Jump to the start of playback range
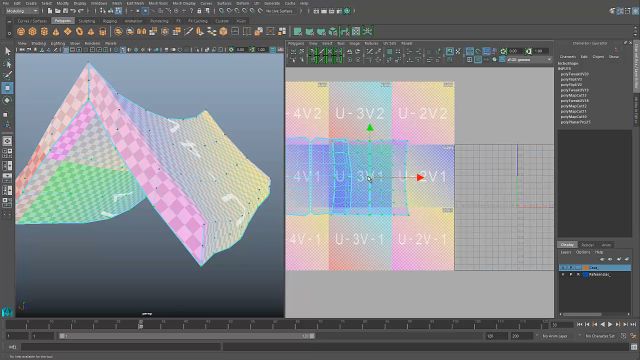The height and width of the screenshot is (360, 640). (580, 324)
